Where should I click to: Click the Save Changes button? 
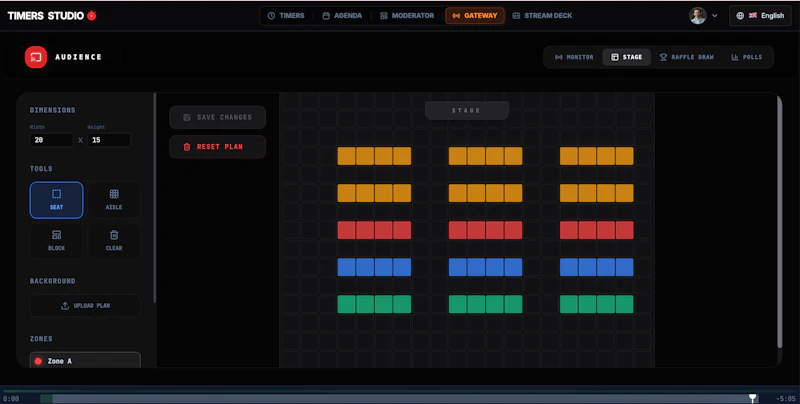217,117
